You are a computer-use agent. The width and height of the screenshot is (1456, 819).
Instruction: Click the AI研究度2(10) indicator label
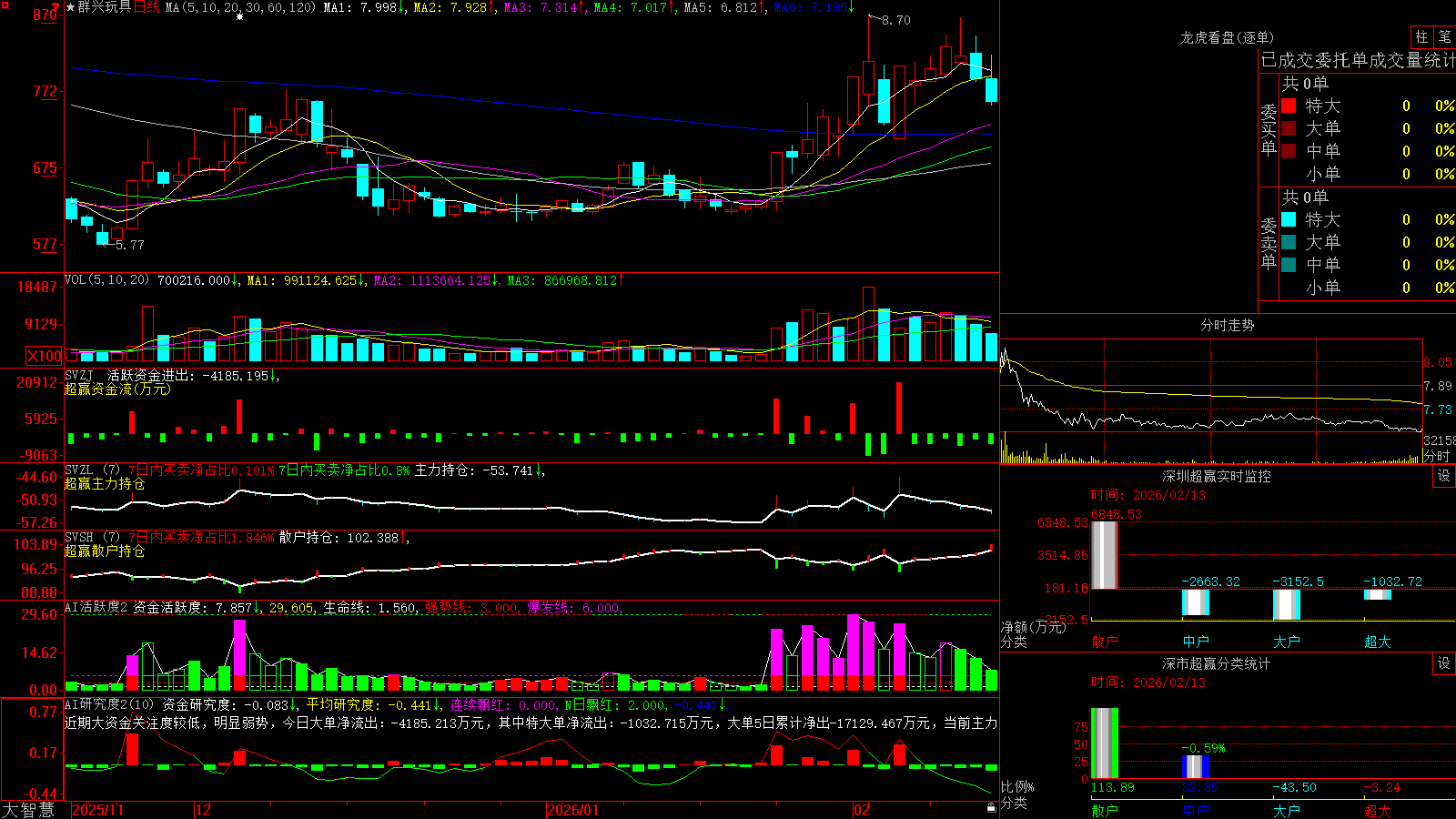pyautogui.click(x=109, y=704)
